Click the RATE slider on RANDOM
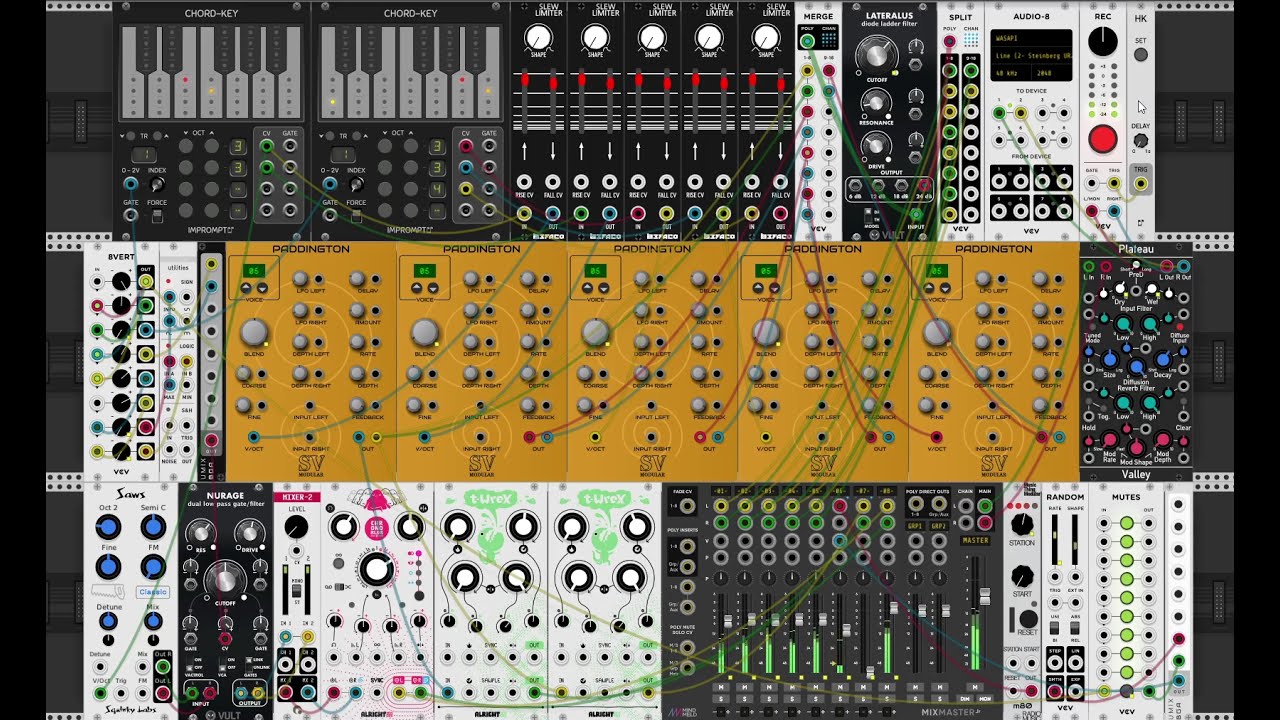1280x720 pixels. 1055,539
